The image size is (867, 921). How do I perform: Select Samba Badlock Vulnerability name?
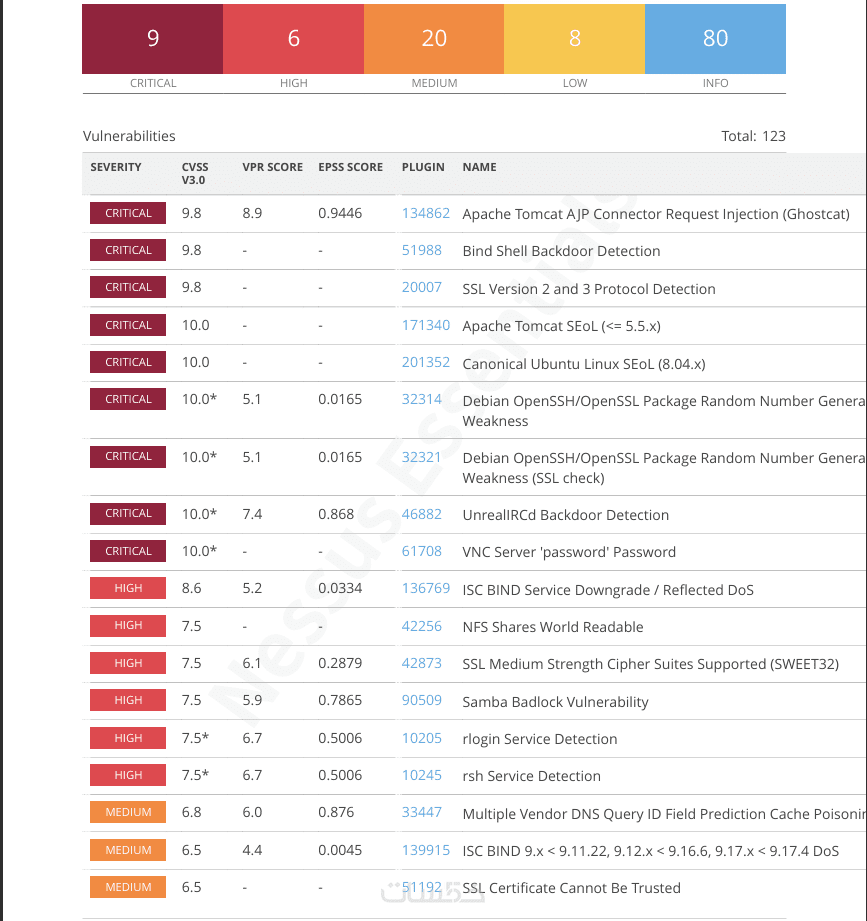555,702
